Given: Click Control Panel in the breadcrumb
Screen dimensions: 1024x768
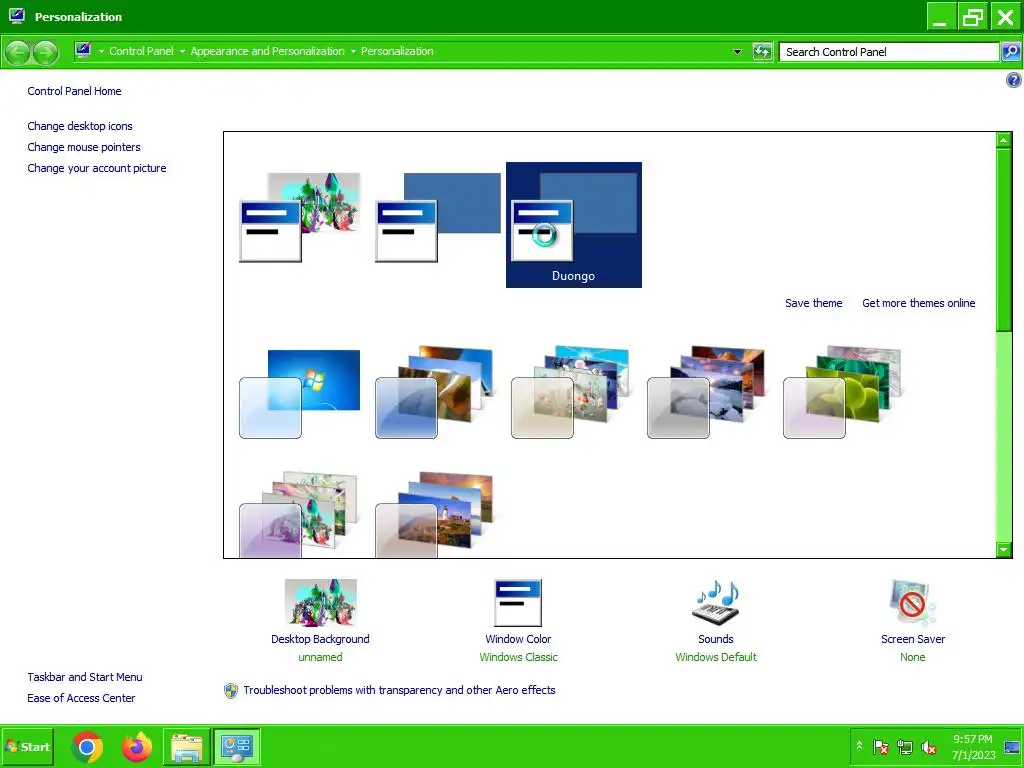Looking at the screenshot, I should (x=141, y=51).
